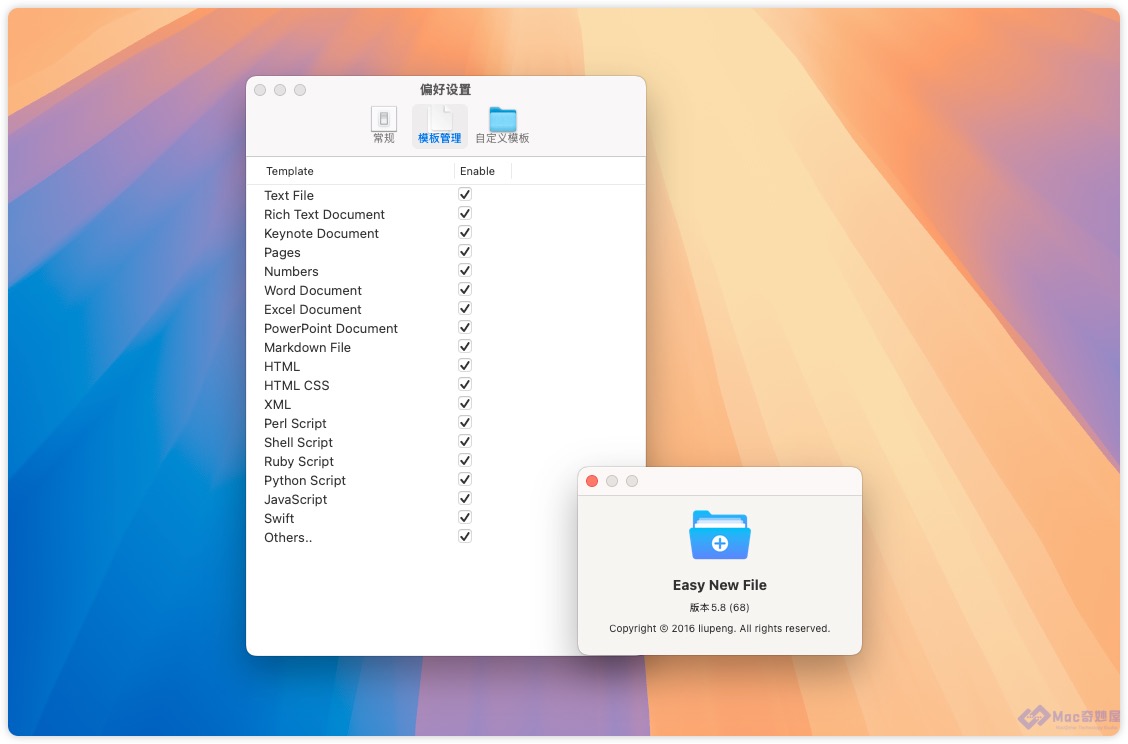This screenshot has height=744, width=1128.
Task: Disable the Others.. template checkbox
Action: point(465,537)
